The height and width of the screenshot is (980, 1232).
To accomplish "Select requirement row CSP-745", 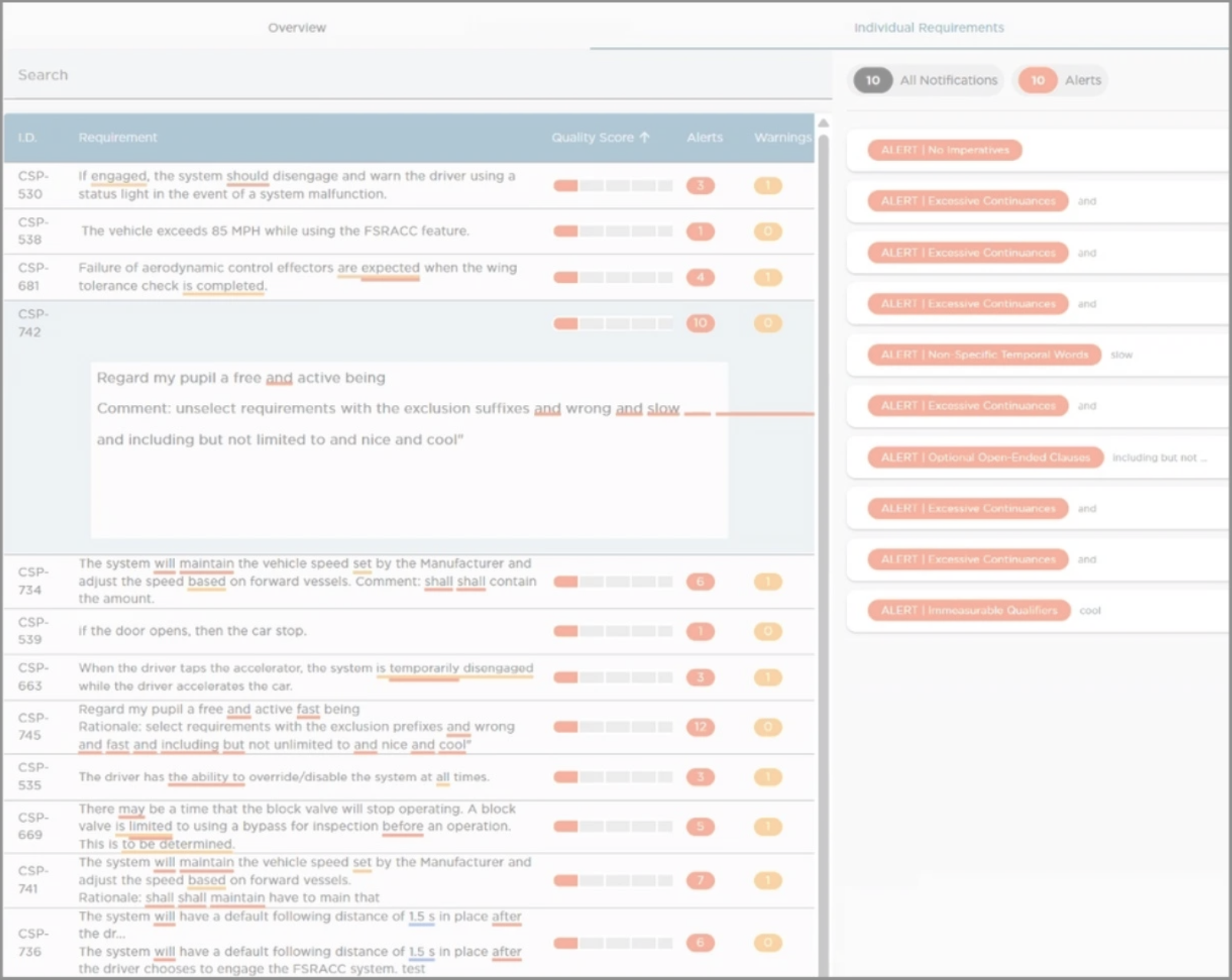I will (x=409, y=727).
